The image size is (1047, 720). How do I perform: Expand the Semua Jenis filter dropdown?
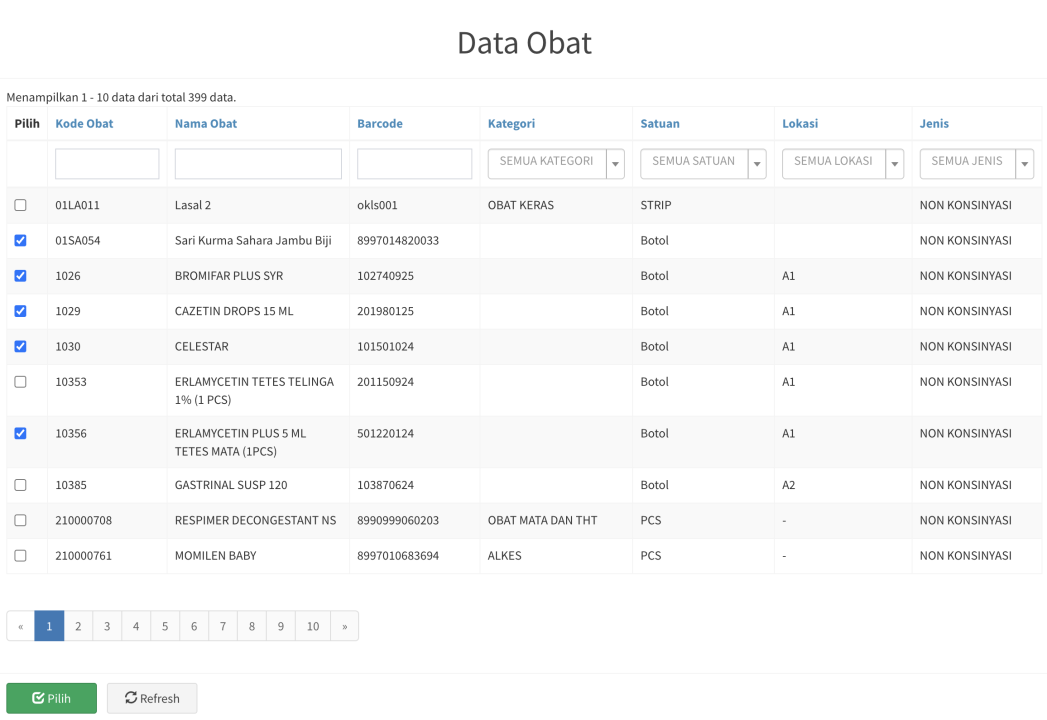tap(1024, 164)
